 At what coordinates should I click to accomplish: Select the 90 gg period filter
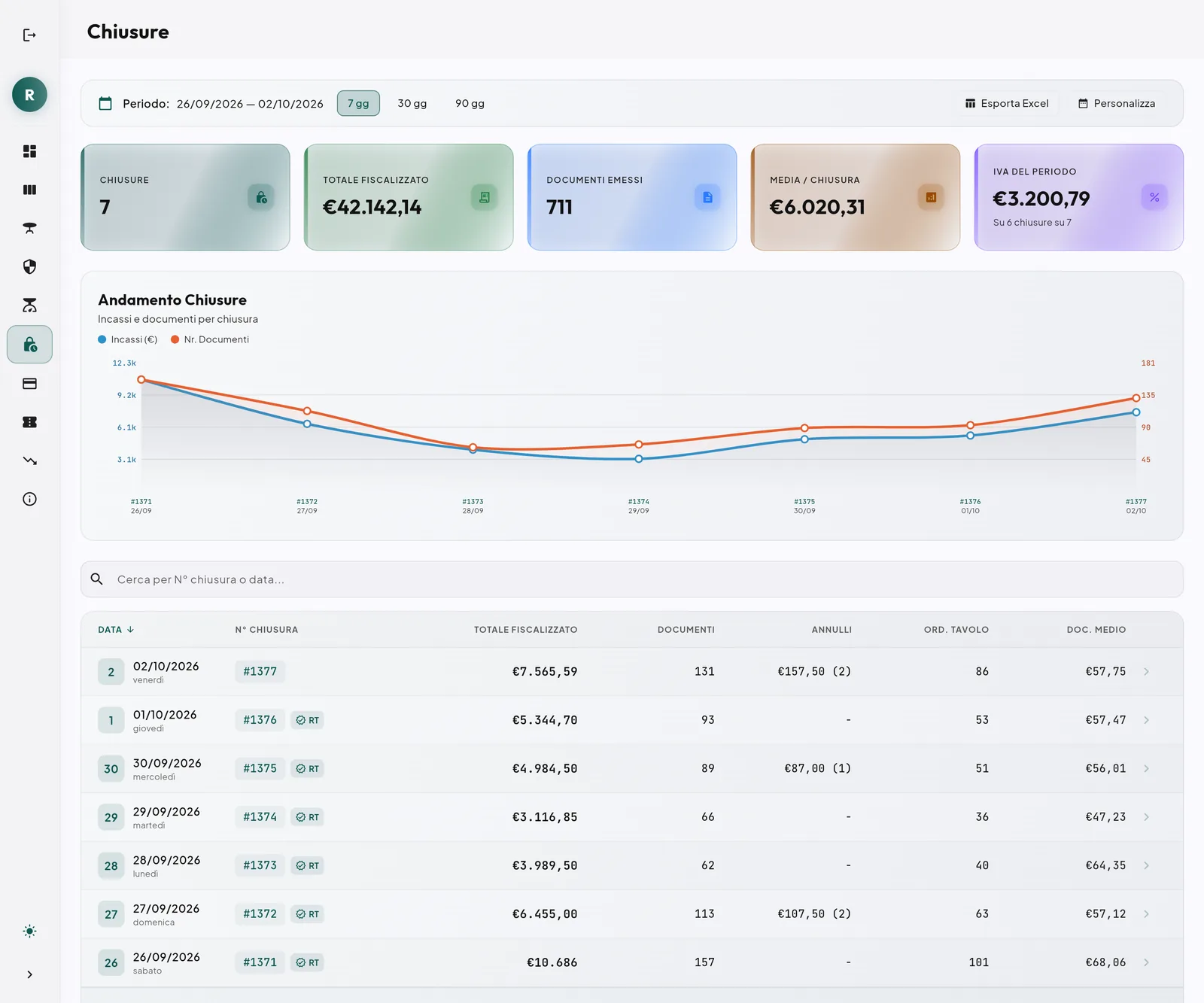(470, 104)
